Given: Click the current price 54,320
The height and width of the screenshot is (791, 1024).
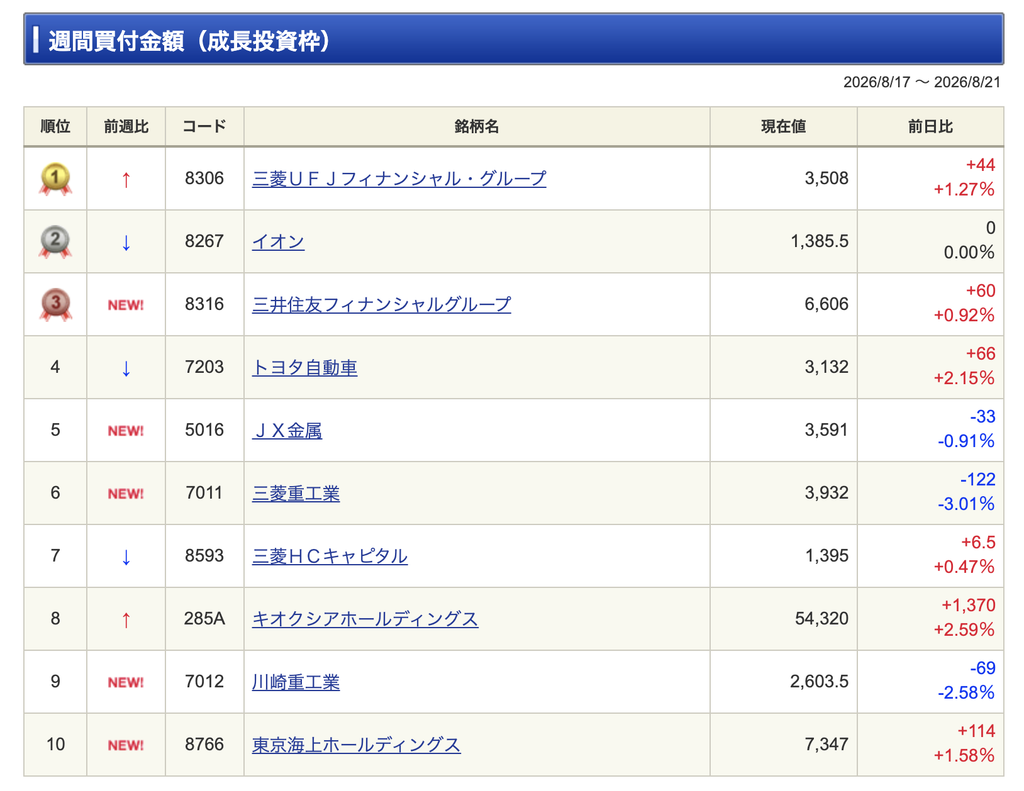Looking at the screenshot, I should click(822, 619).
